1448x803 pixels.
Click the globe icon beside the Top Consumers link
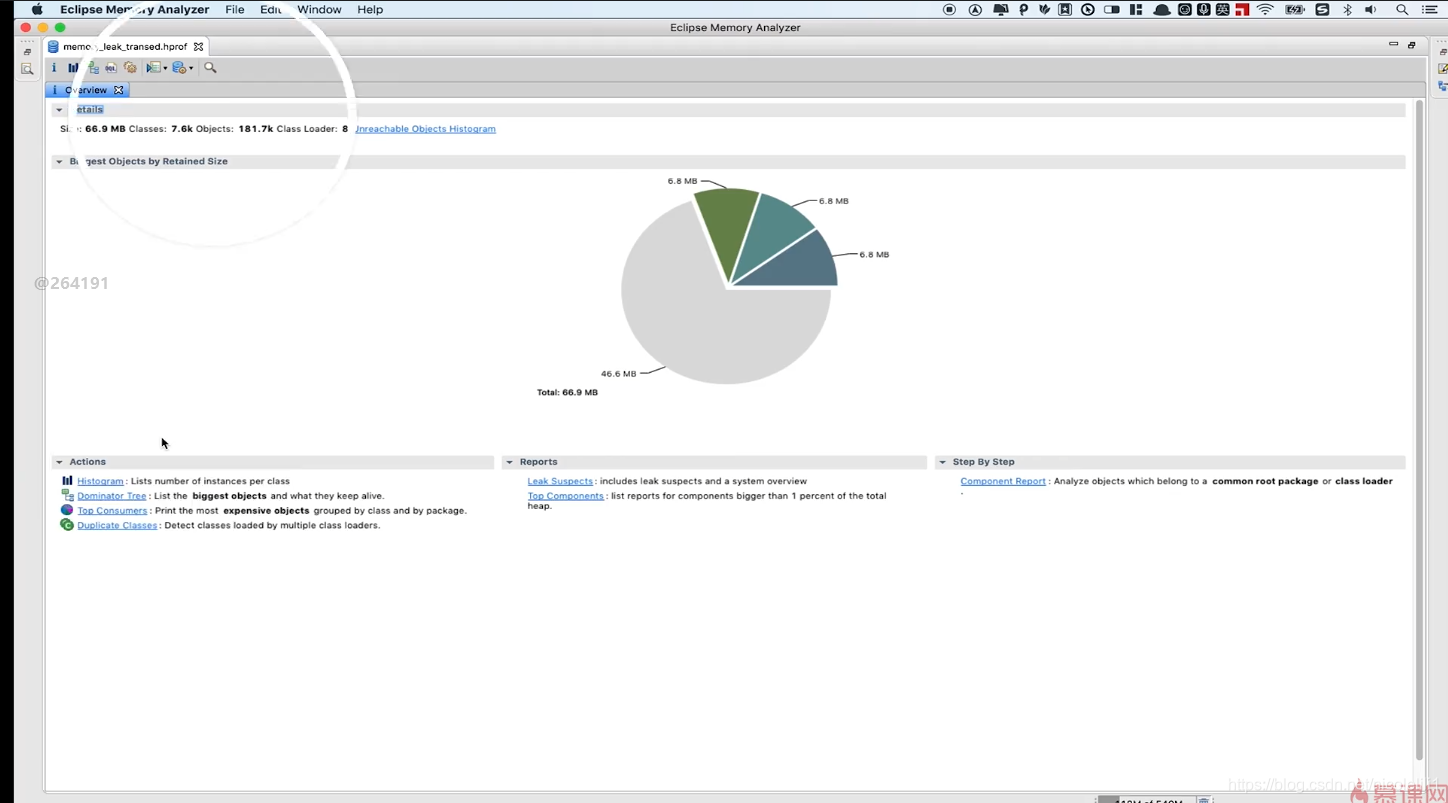tap(67, 510)
